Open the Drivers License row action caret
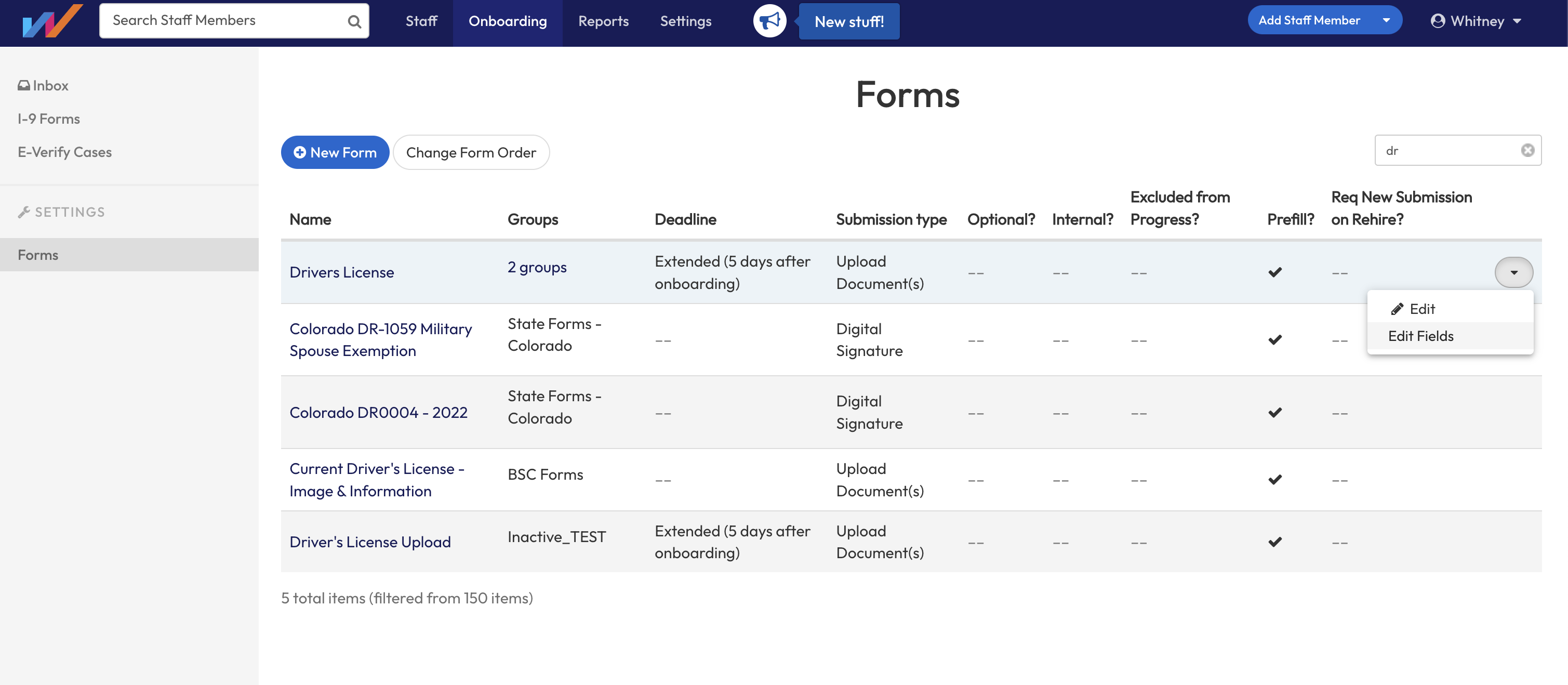Screen dimensions: 1568x685 pyautogui.click(x=1515, y=272)
